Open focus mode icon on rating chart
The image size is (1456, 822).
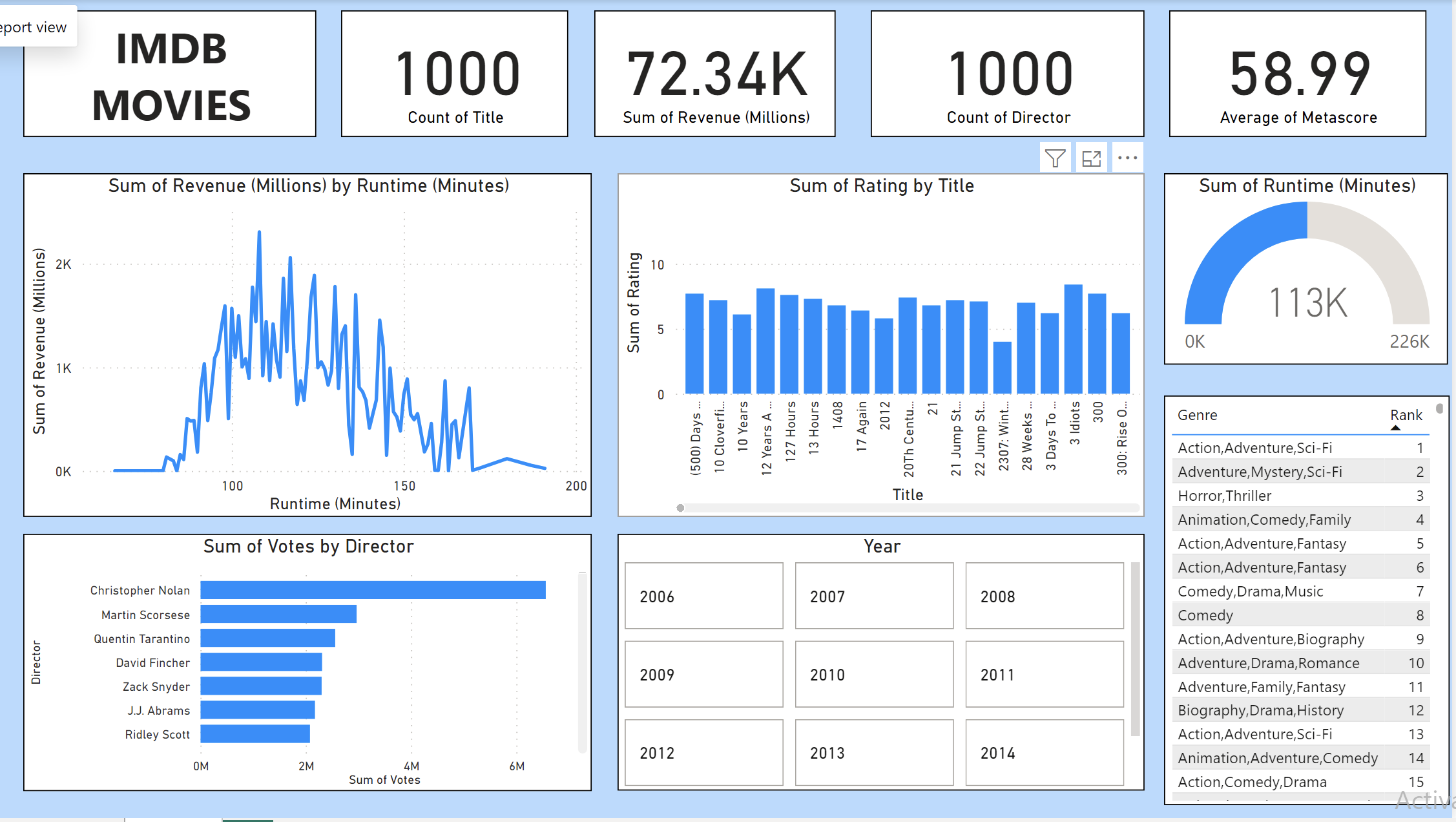click(x=1091, y=158)
